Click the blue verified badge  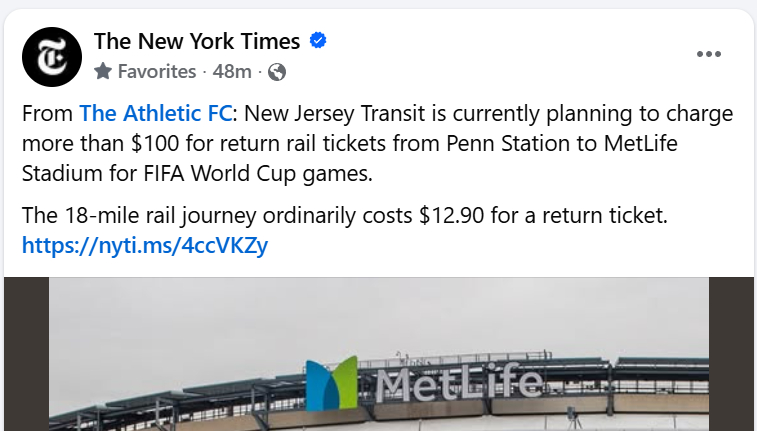tap(319, 41)
